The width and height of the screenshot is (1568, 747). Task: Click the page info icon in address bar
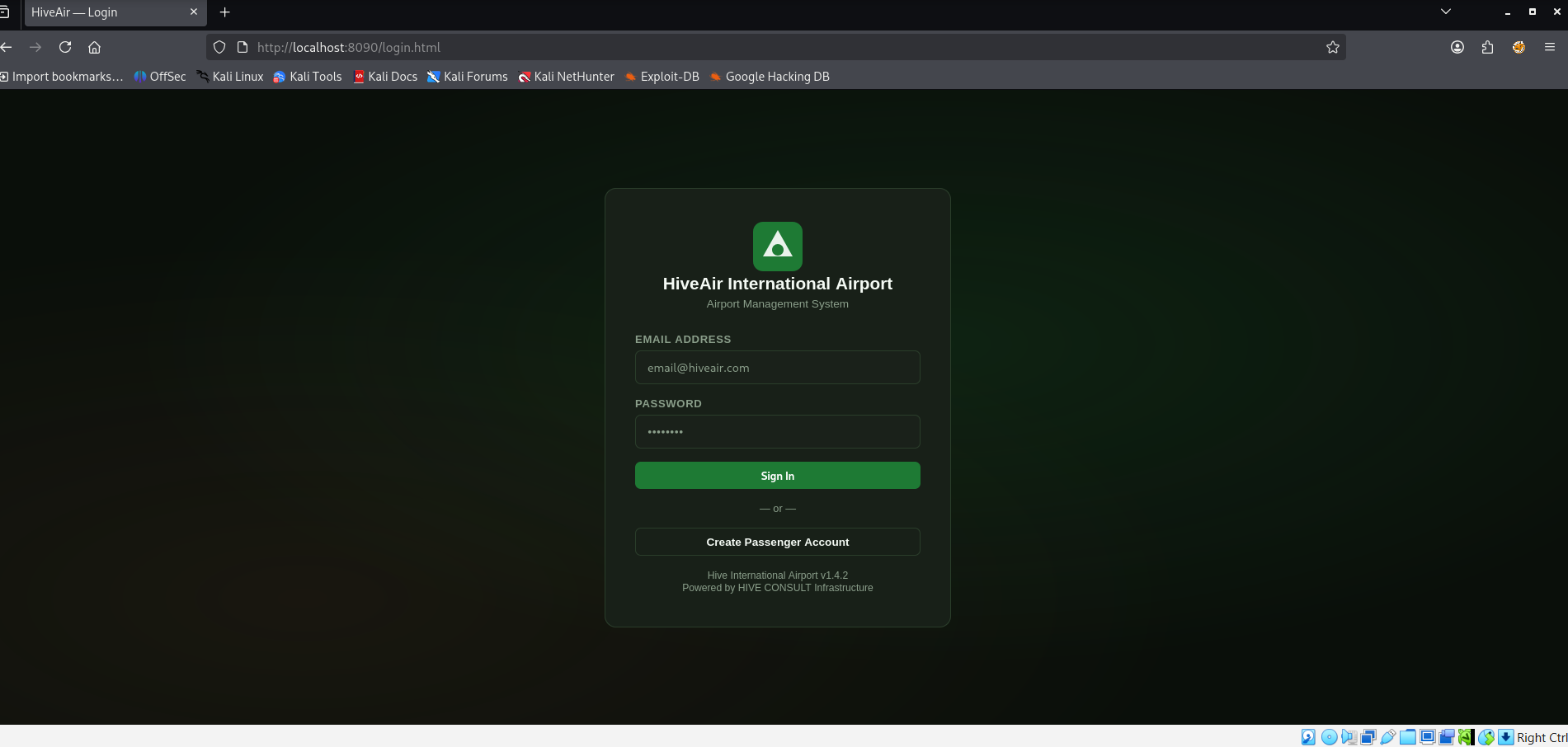pos(242,47)
